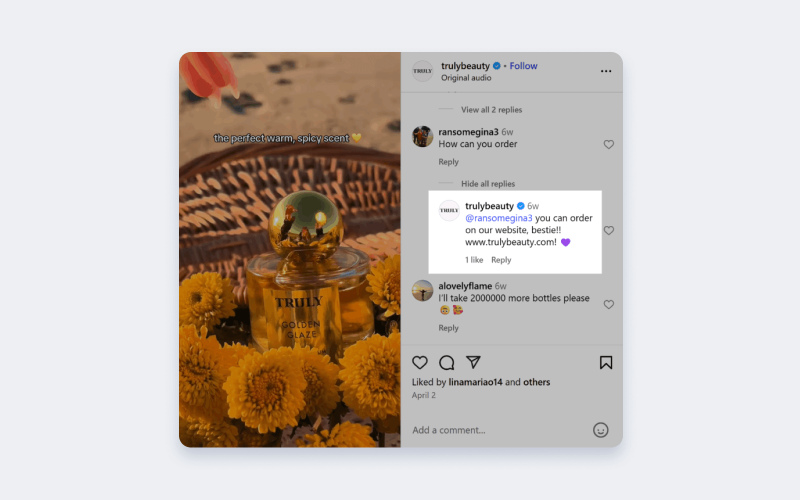The image size is (800, 500).
Task: Open the linamariao14 liker profile
Action: tap(475, 382)
